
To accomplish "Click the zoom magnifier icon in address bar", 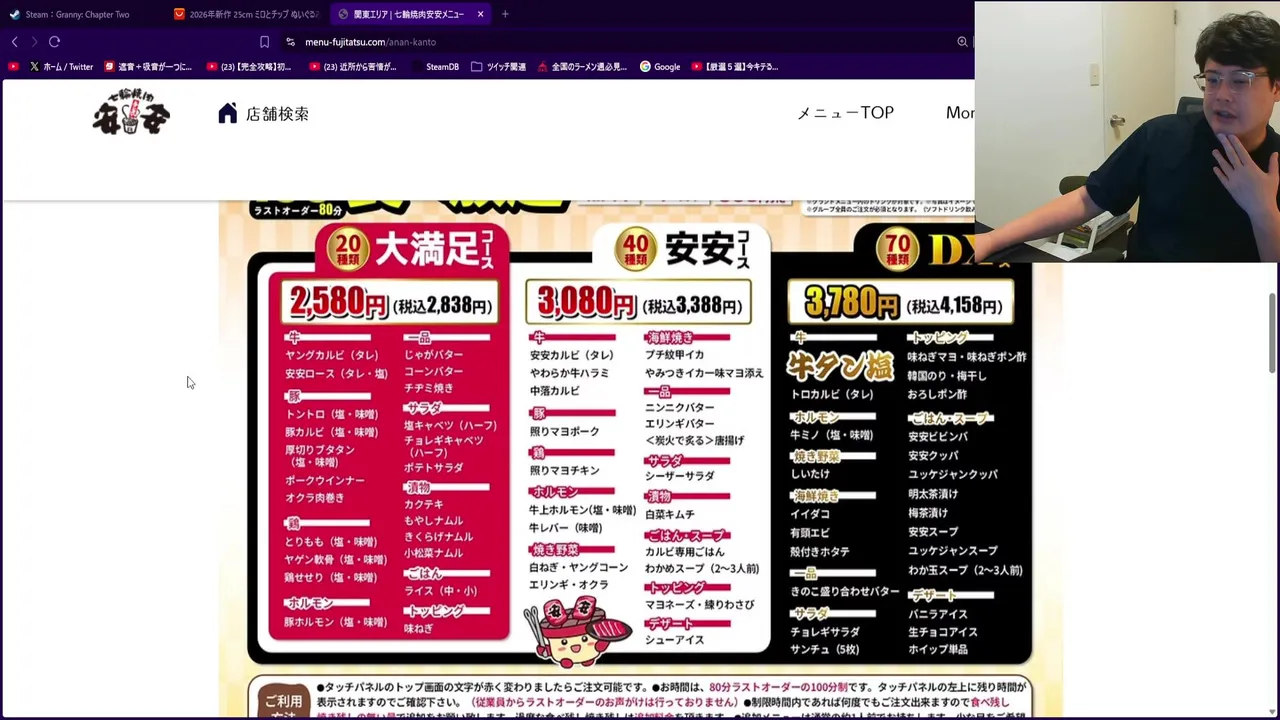I will (962, 42).
